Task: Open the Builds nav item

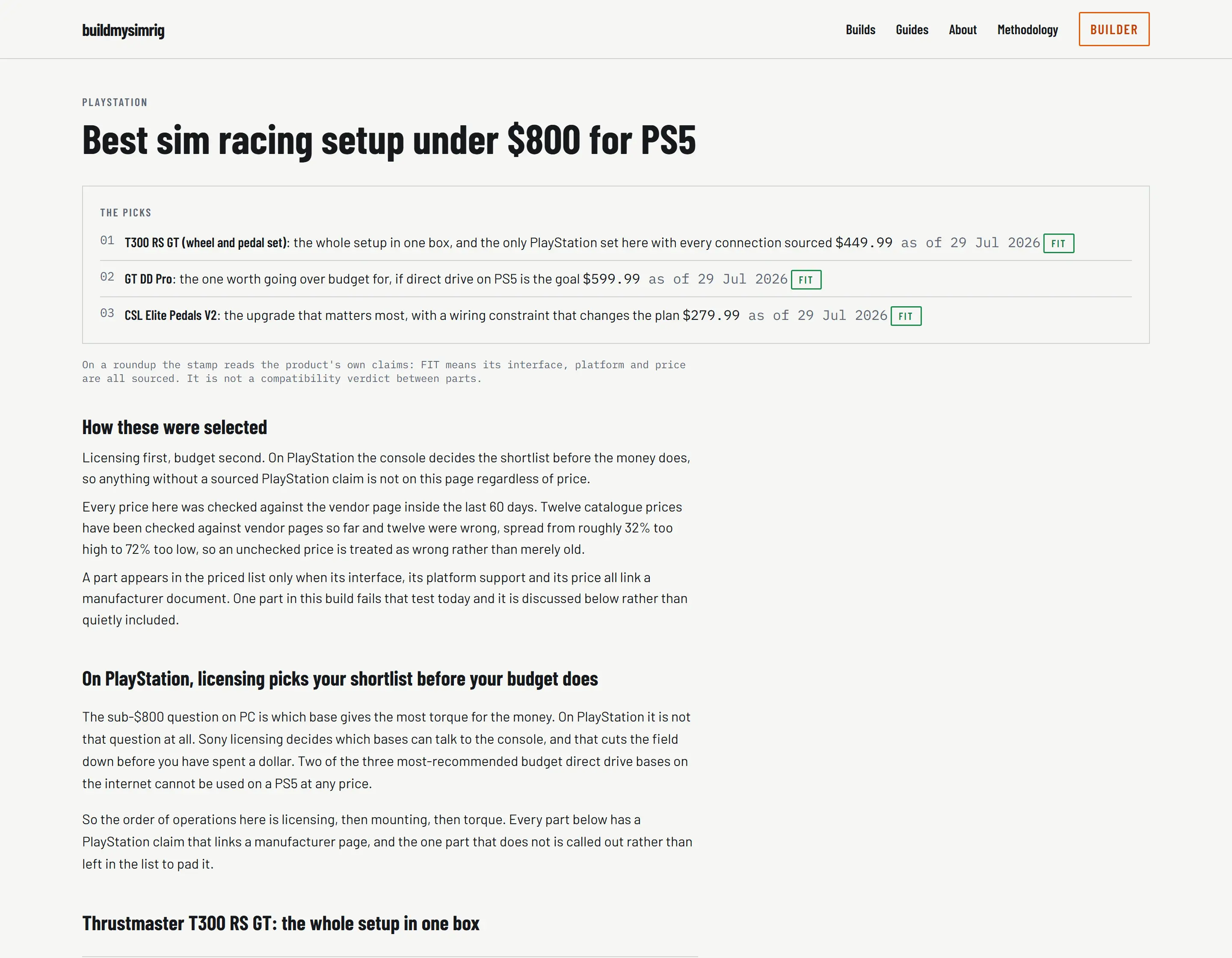Action: coord(860,30)
